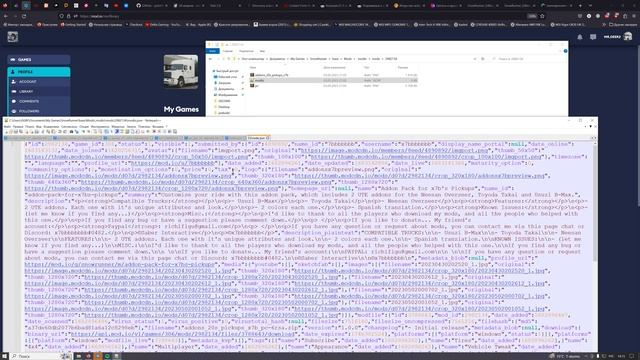The image size is (640, 360).
Task: Select PROFILE in the mod.io sidebar
Action: pos(39,72)
